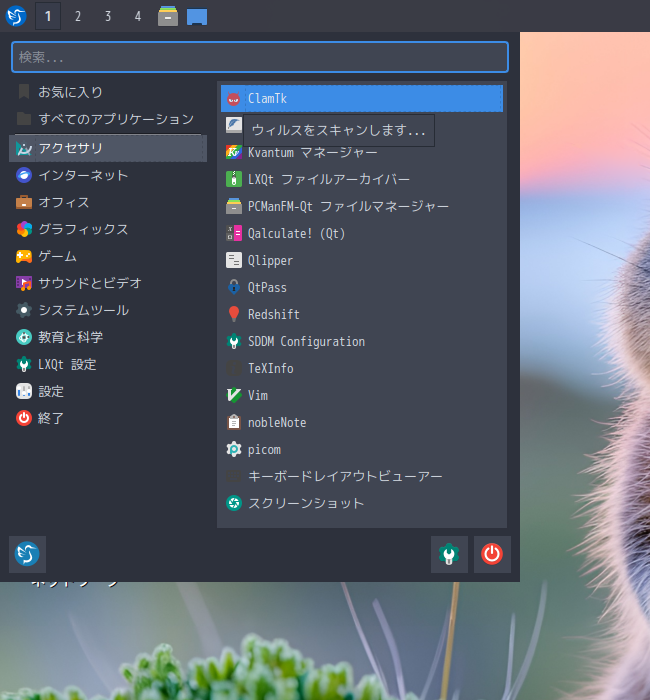Open ゲーム category label

(58, 256)
